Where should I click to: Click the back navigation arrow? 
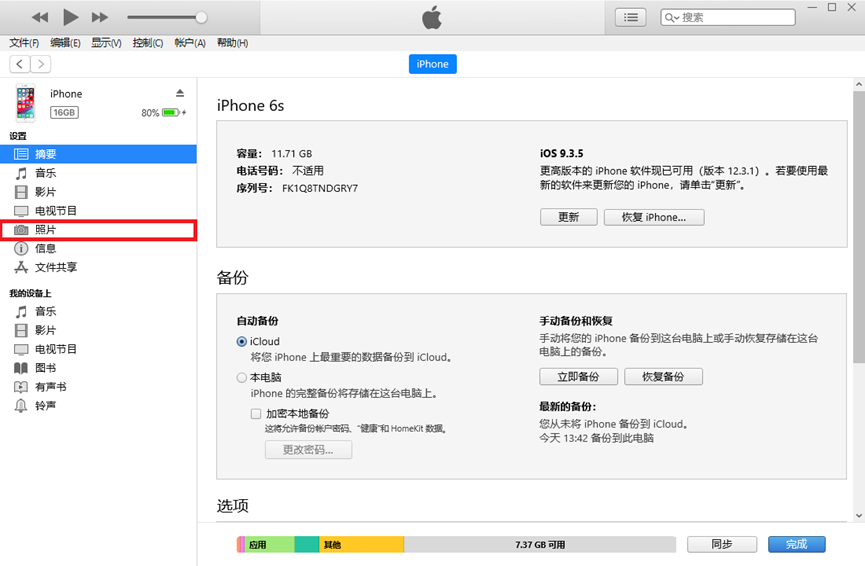[x=19, y=64]
